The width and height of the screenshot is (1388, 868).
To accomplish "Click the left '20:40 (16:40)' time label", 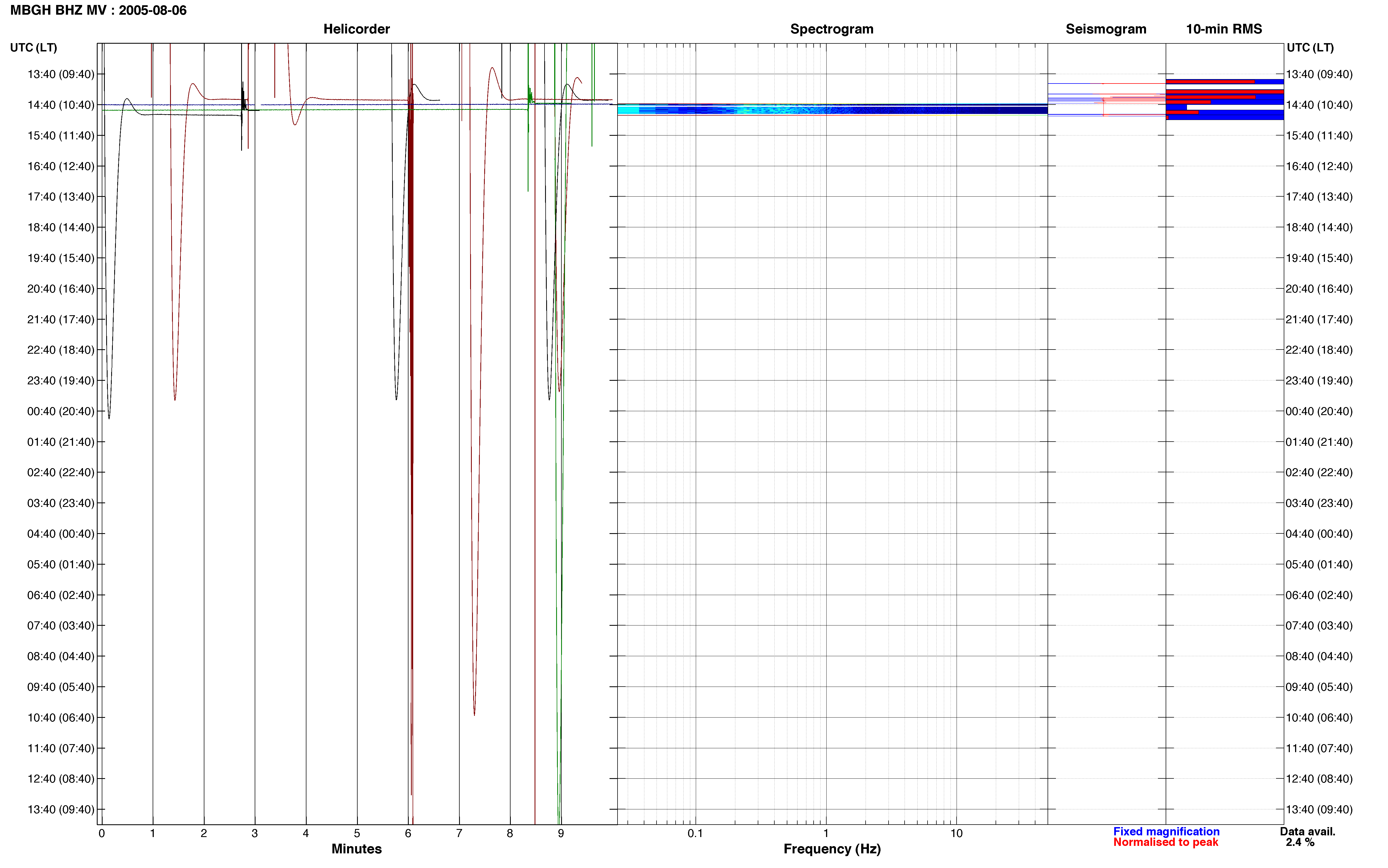I will point(61,289).
